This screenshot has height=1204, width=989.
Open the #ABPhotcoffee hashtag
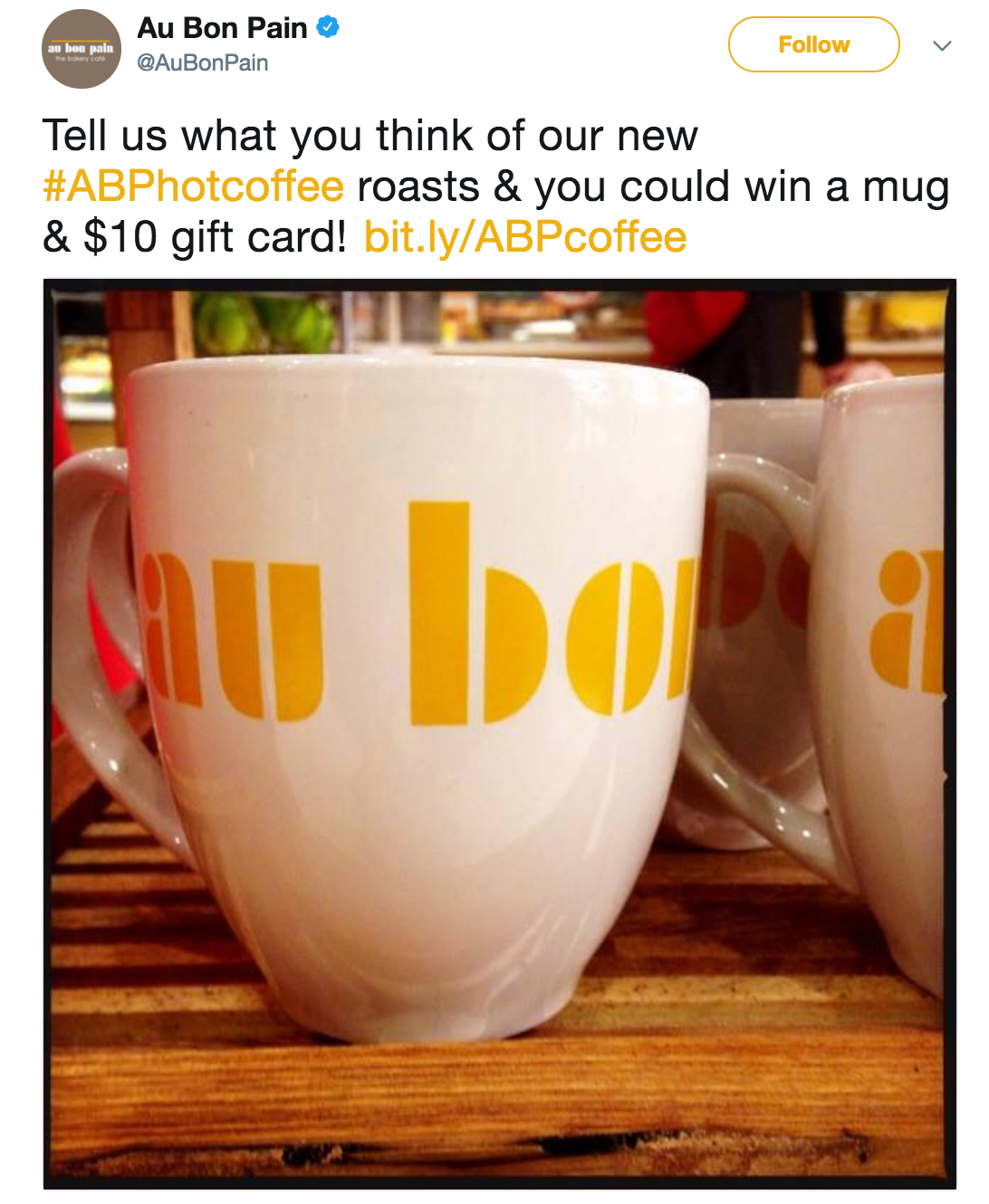[193, 186]
